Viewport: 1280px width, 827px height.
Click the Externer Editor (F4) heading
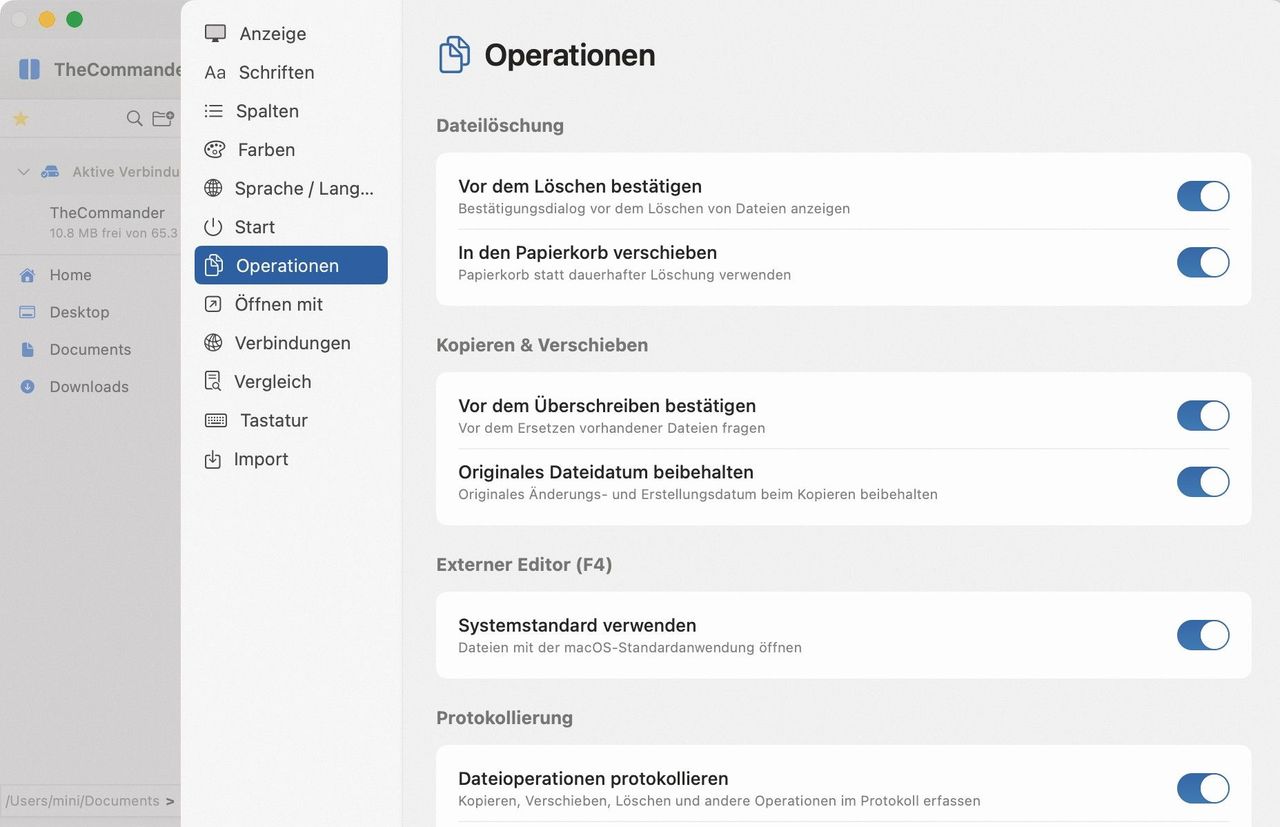pos(524,565)
